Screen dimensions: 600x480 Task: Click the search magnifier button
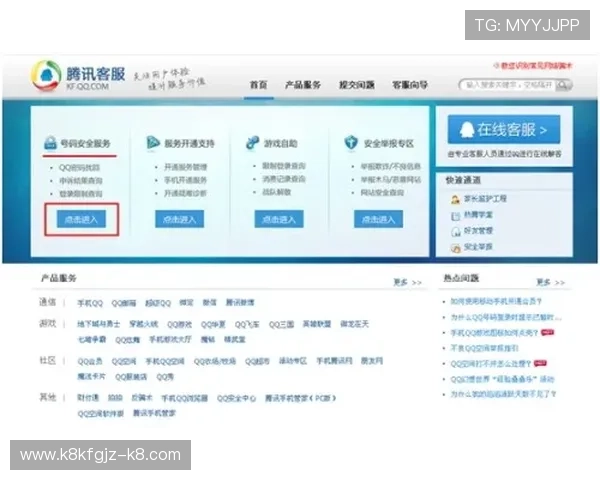563,85
